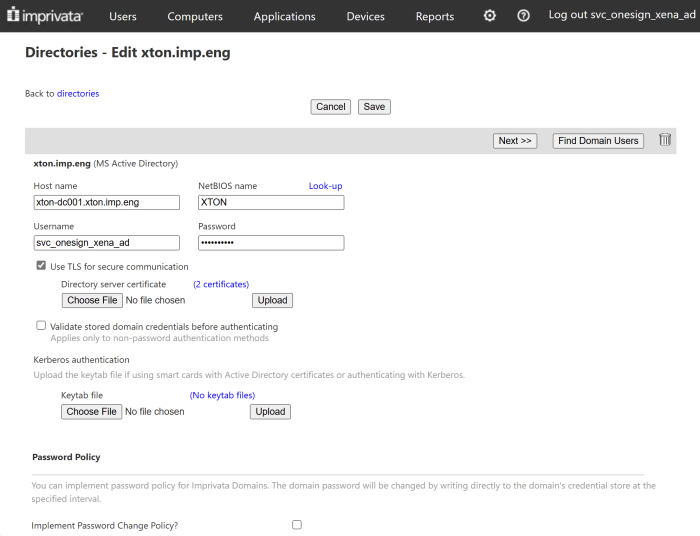Click the Kerberos authentication label
The width and height of the screenshot is (700, 536).
click(81, 360)
